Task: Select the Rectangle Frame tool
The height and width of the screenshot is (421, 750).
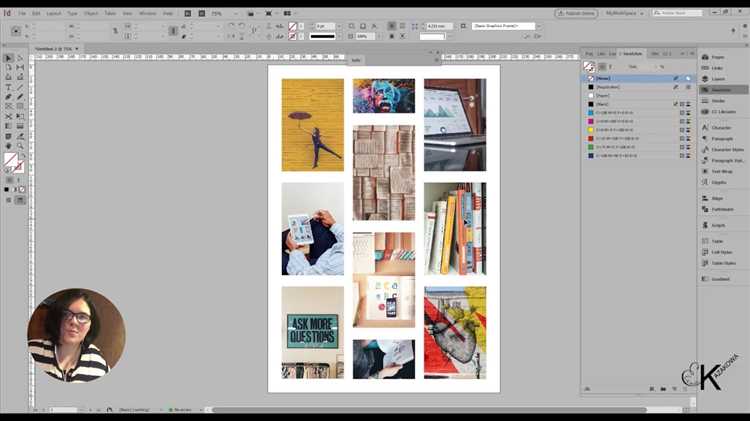Action: [8, 107]
